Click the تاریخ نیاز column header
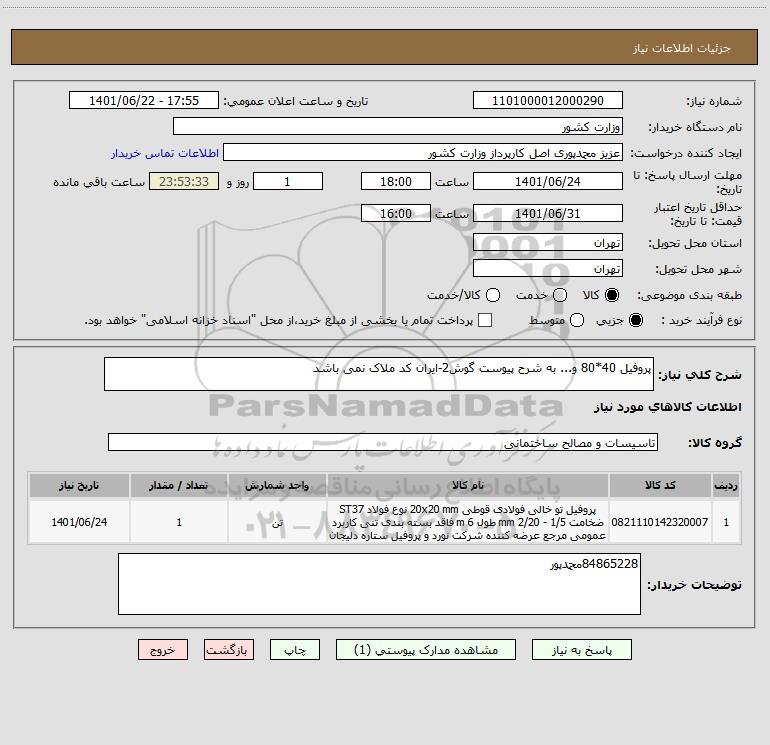The image size is (770, 745). [79, 485]
